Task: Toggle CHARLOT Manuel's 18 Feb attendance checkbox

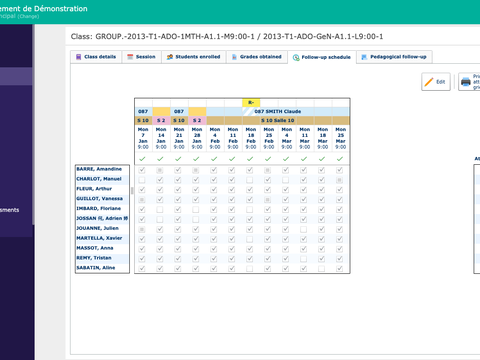Action: point(249,180)
